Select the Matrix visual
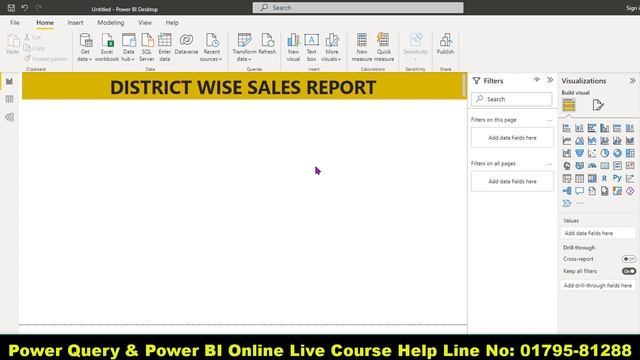 pos(592,178)
